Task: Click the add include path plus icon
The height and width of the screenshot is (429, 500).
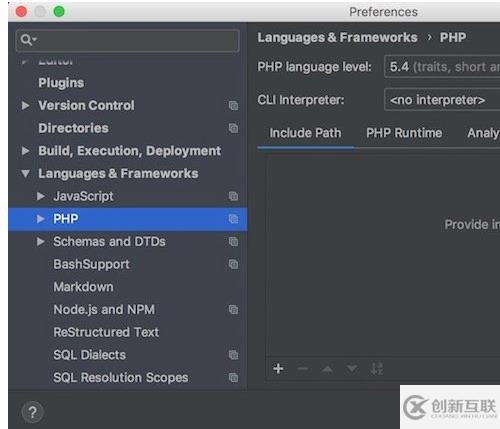Action: (278, 369)
